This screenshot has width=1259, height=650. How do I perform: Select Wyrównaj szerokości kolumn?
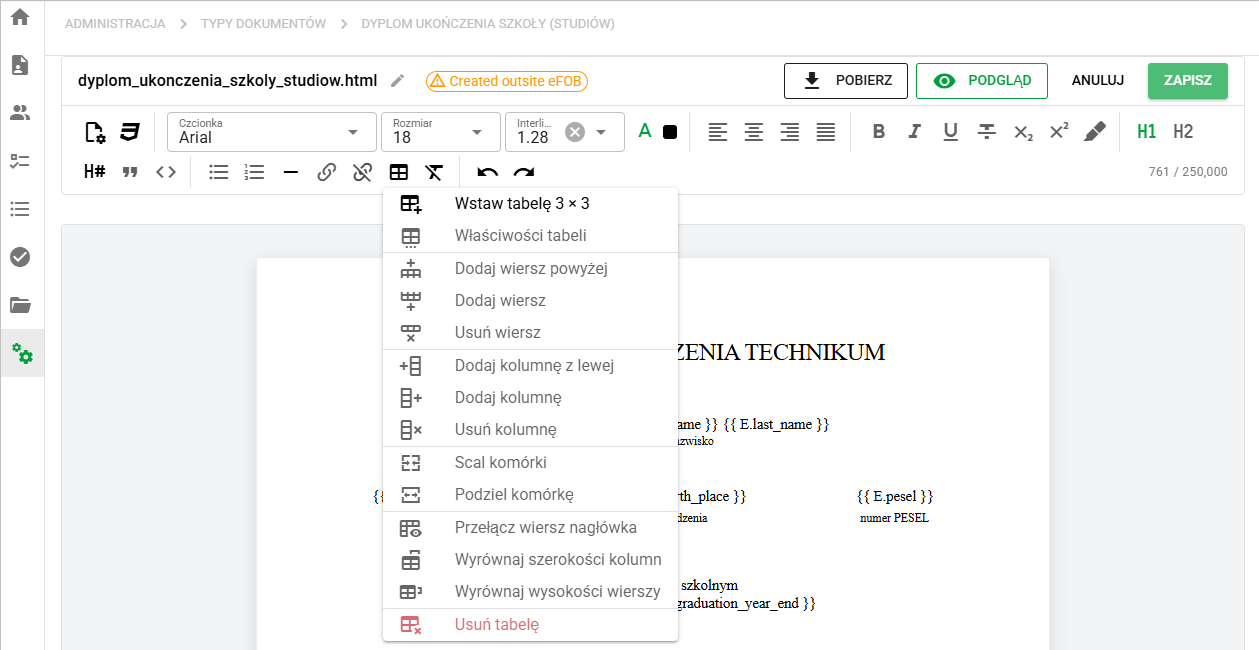(x=530, y=560)
